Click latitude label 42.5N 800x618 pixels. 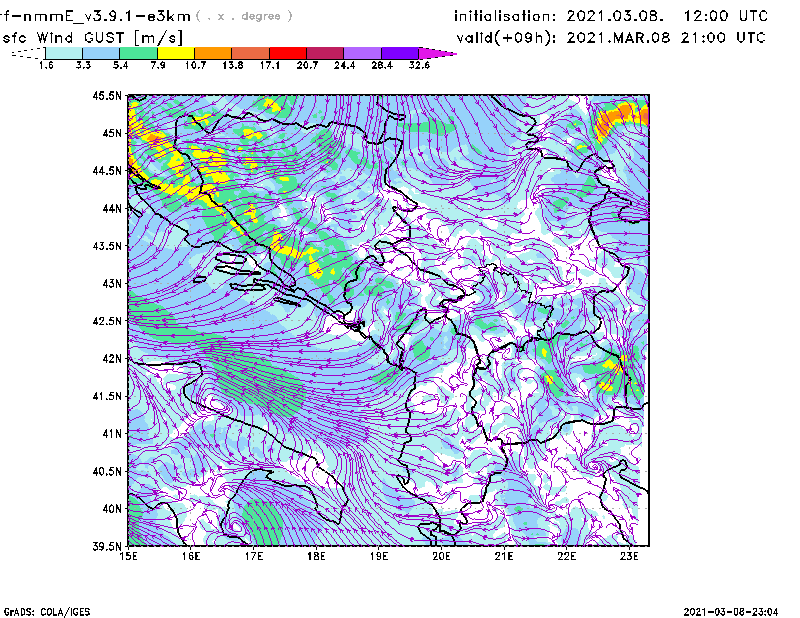[x=107, y=321]
